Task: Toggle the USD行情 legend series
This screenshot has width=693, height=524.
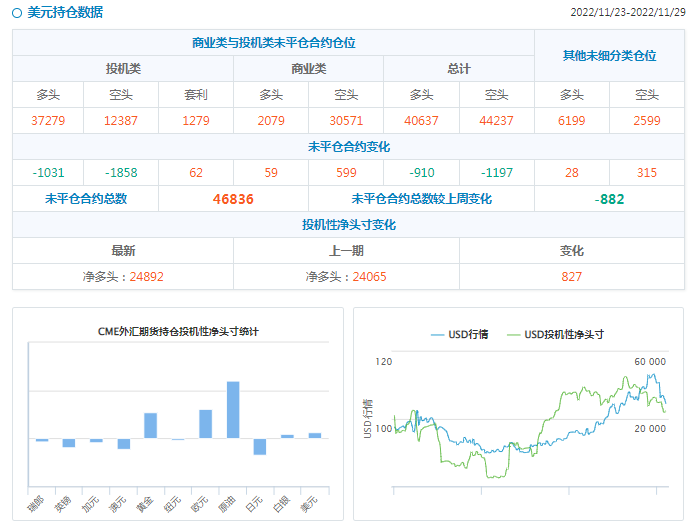Action: [x=459, y=334]
